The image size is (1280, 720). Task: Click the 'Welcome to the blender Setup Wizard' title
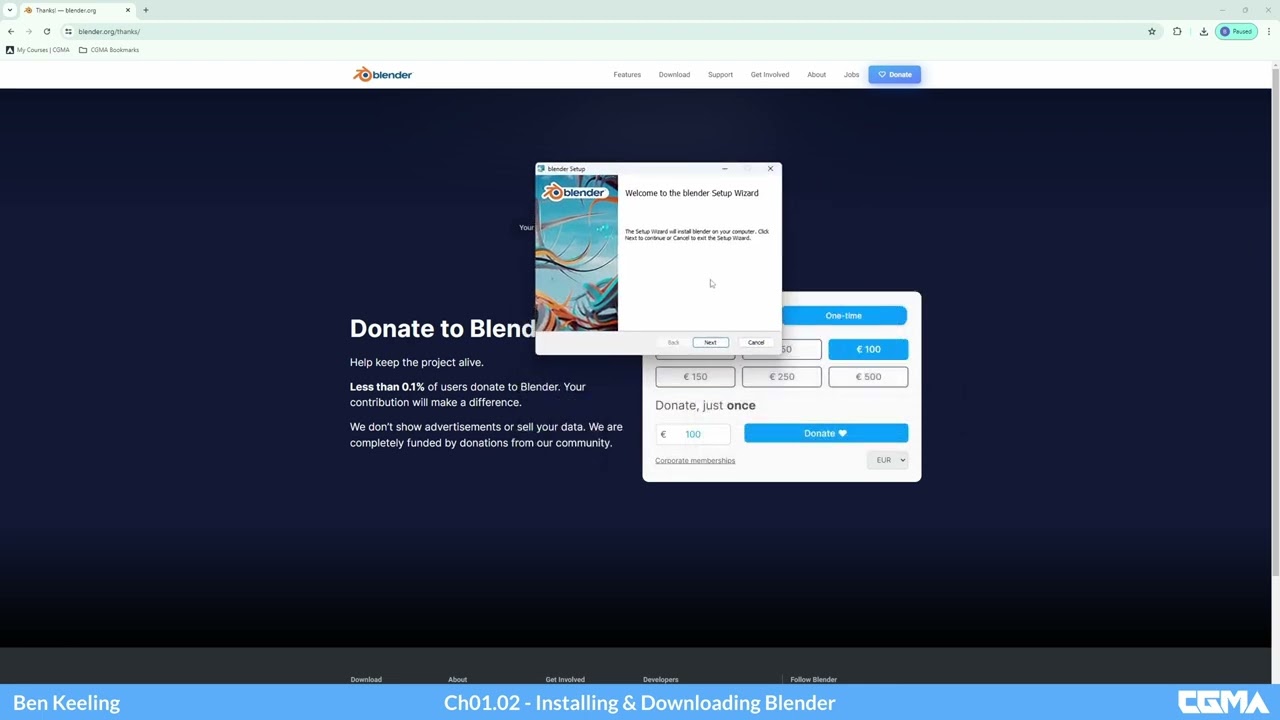692,193
